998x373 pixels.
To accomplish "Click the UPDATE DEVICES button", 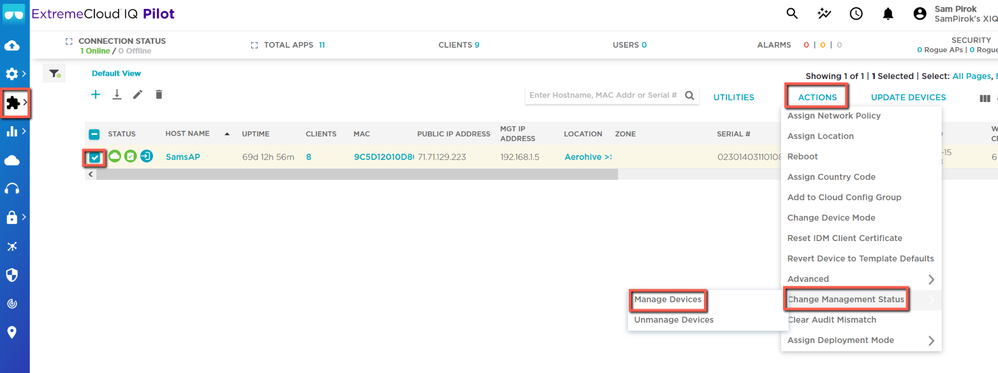I will [x=908, y=97].
